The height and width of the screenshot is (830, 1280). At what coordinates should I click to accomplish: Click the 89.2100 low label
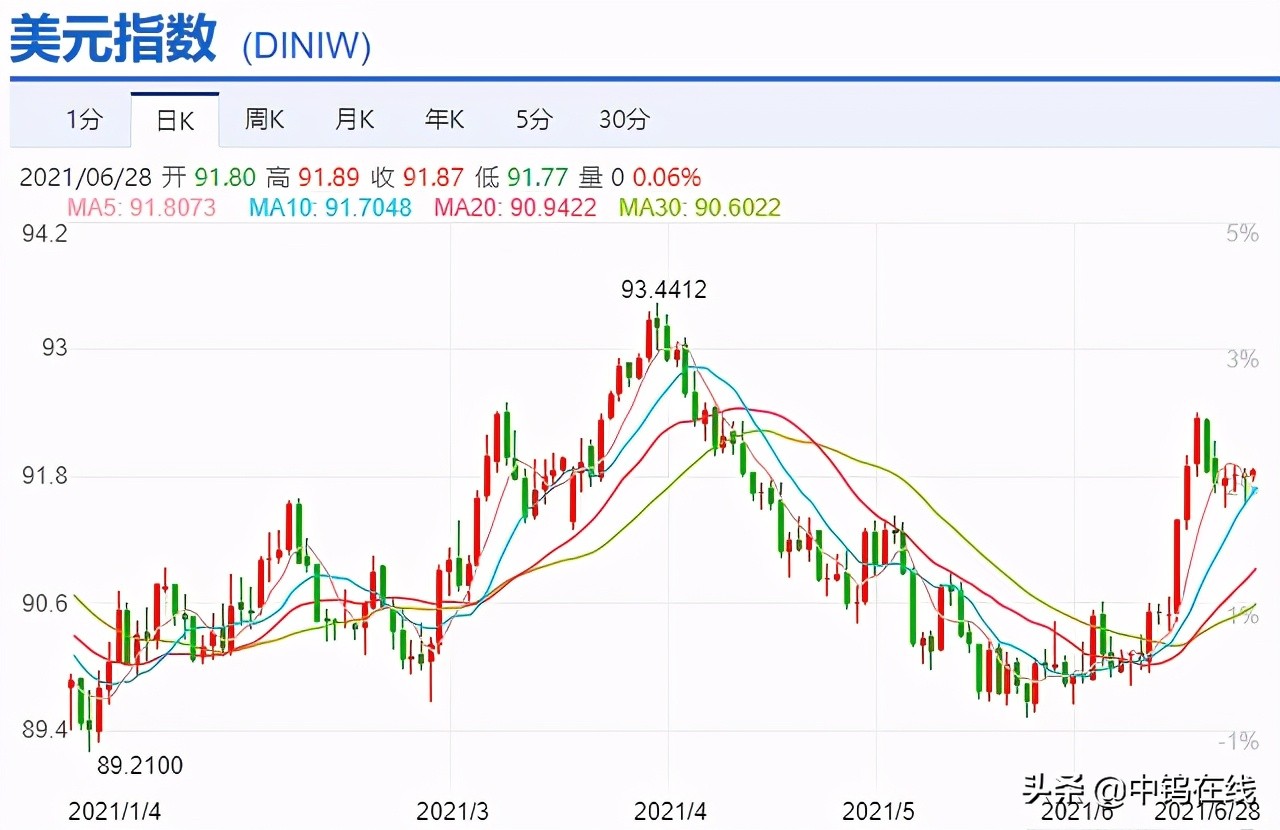click(140, 766)
